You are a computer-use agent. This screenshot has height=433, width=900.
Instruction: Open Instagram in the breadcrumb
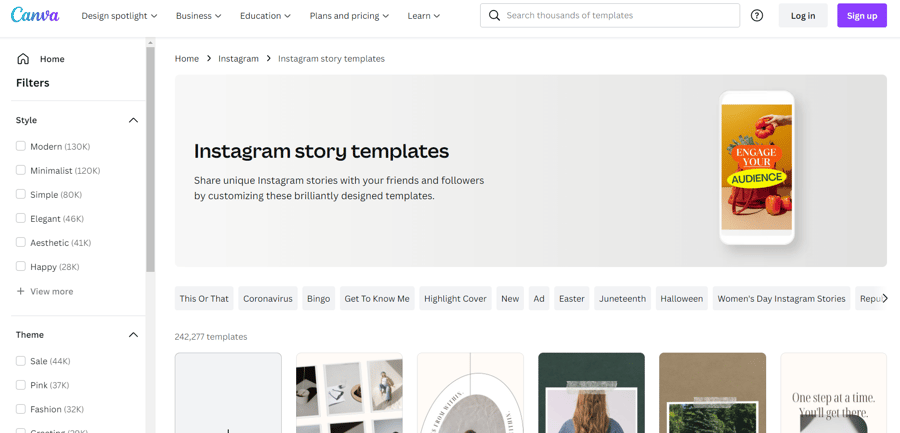click(238, 59)
